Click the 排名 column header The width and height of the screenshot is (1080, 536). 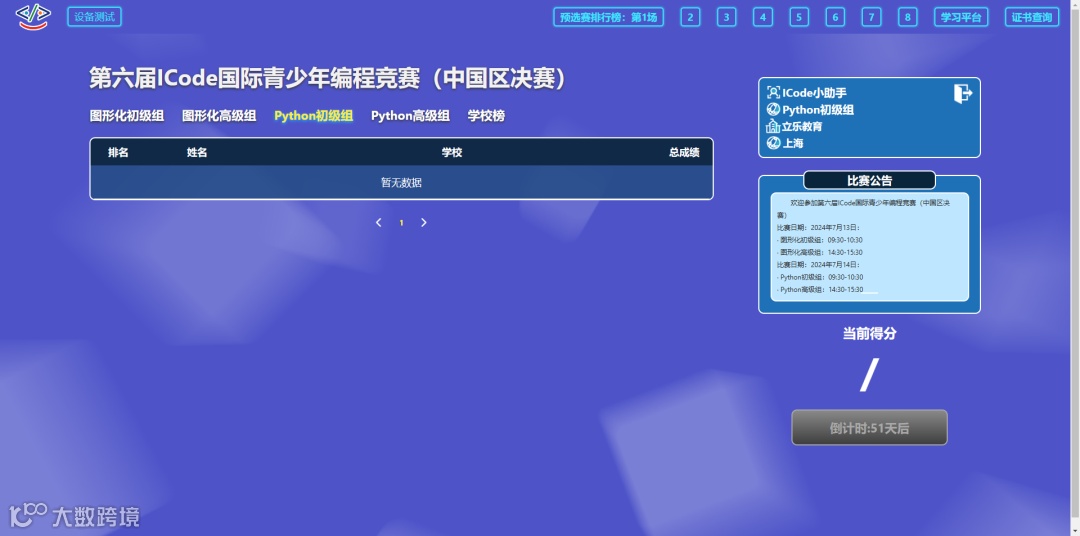(118, 152)
